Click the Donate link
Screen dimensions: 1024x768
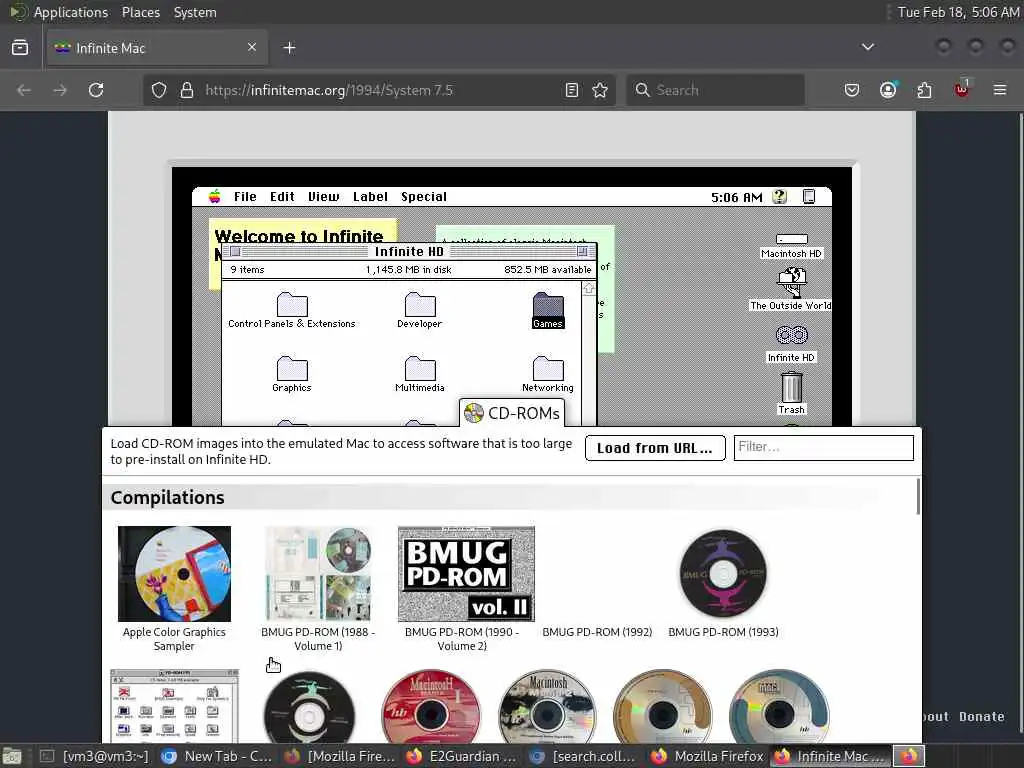(981, 716)
